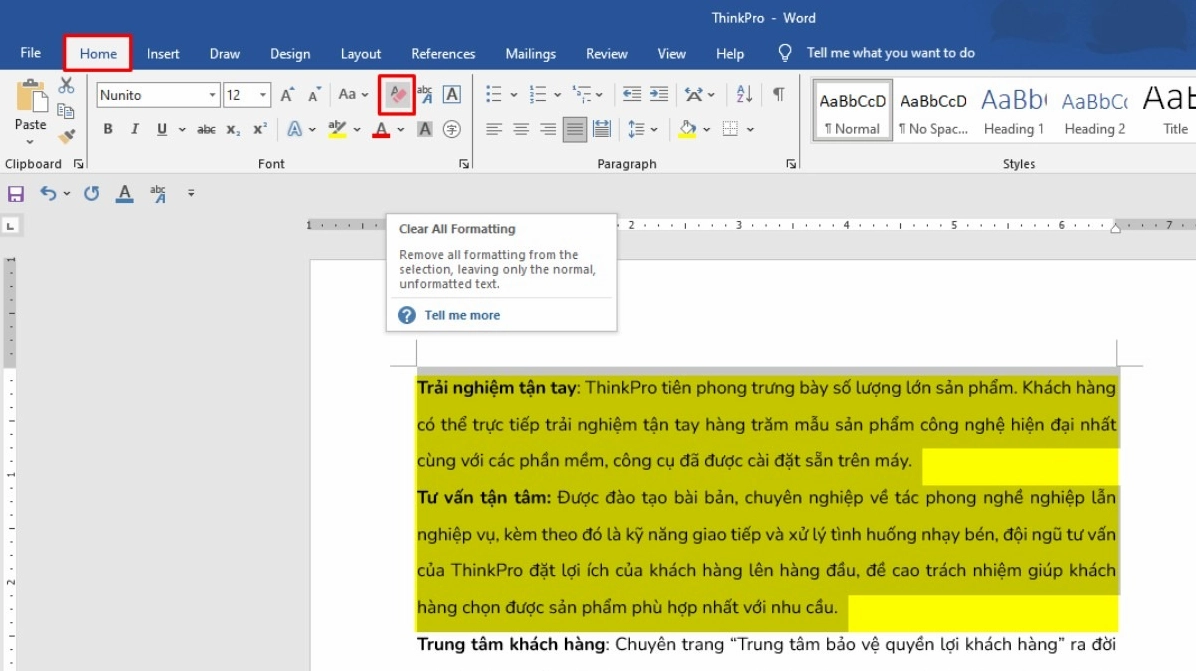Click the Tell me more link
The height and width of the screenshot is (671, 1196).
click(462, 315)
